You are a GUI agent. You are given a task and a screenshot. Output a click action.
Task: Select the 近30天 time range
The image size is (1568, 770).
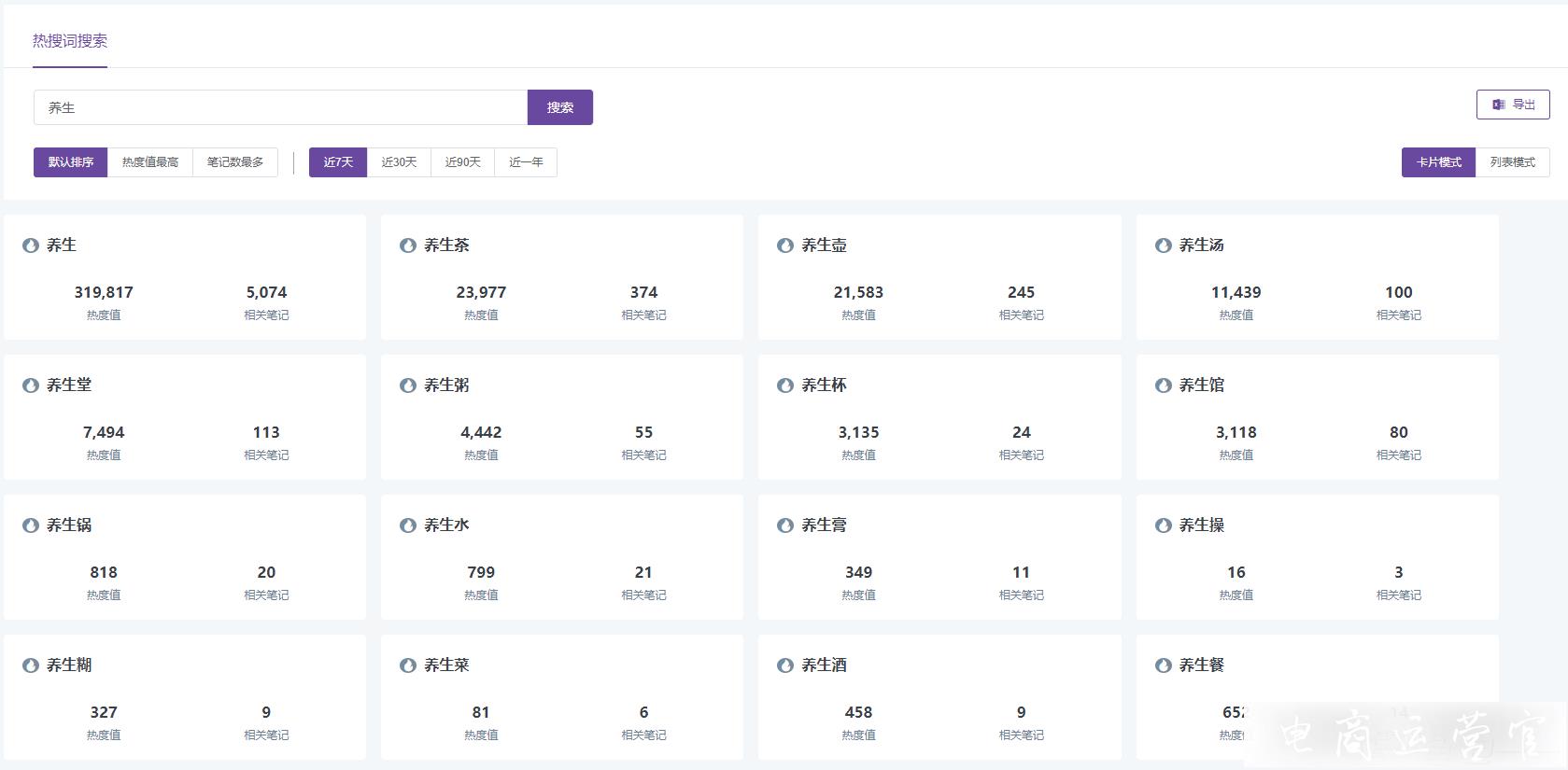(x=399, y=162)
